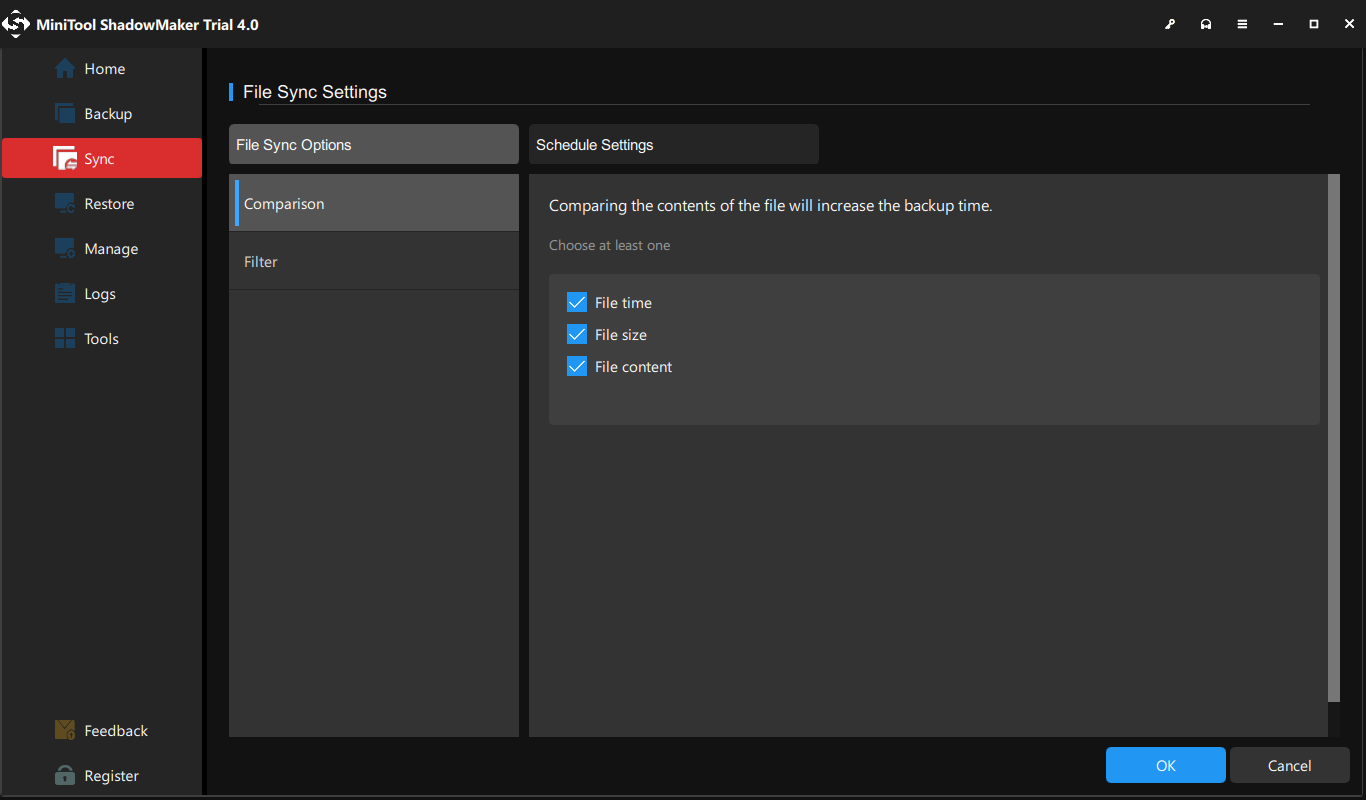Screen dimensions: 1366x800
Task: Click the MiniTool ShadowMaker logo icon
Action: tap(17, 24)
